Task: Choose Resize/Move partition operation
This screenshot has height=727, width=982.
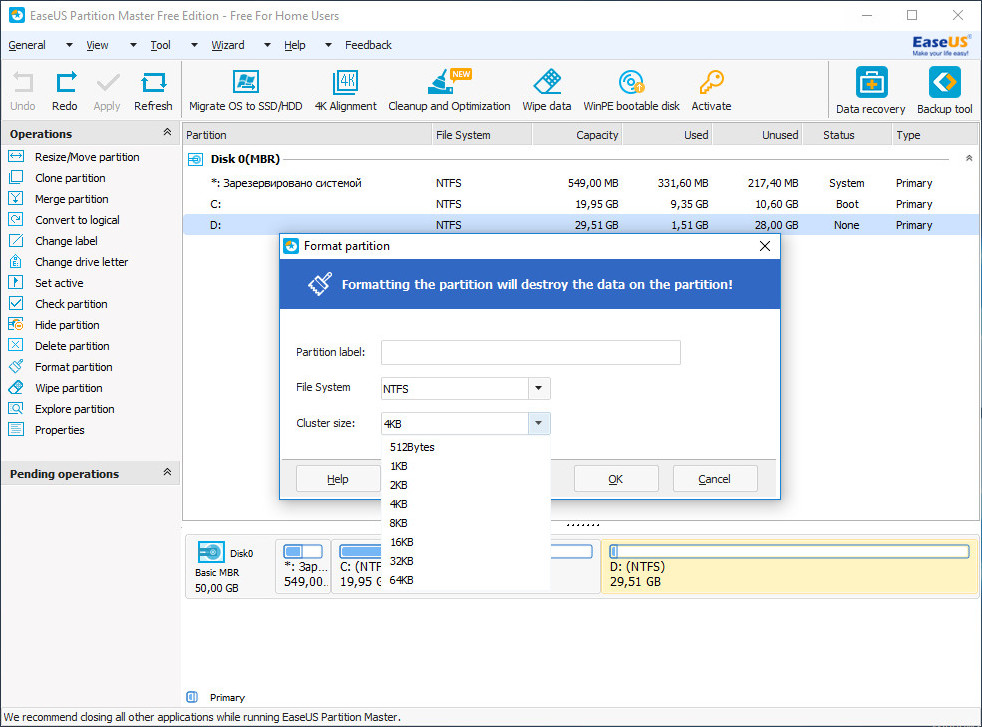Action: (x=87, y=157)
